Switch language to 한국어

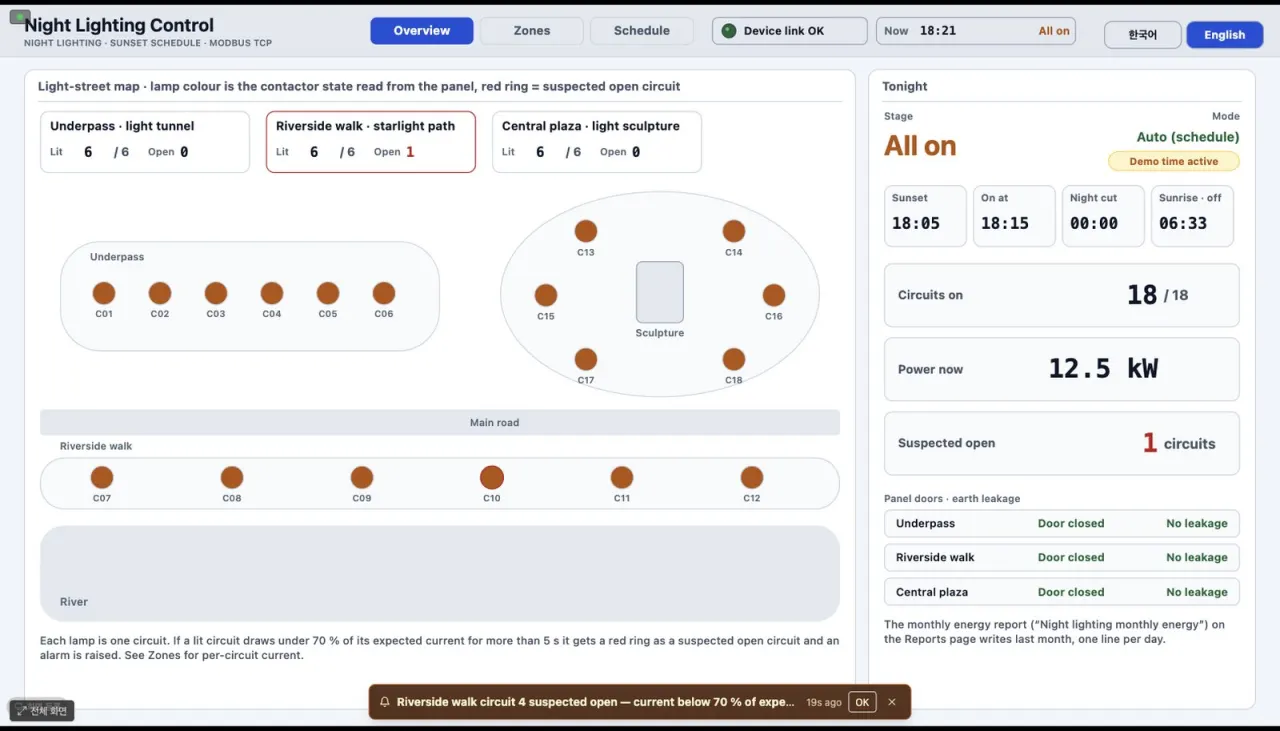pyautogui.click(x=1143, y=35)
